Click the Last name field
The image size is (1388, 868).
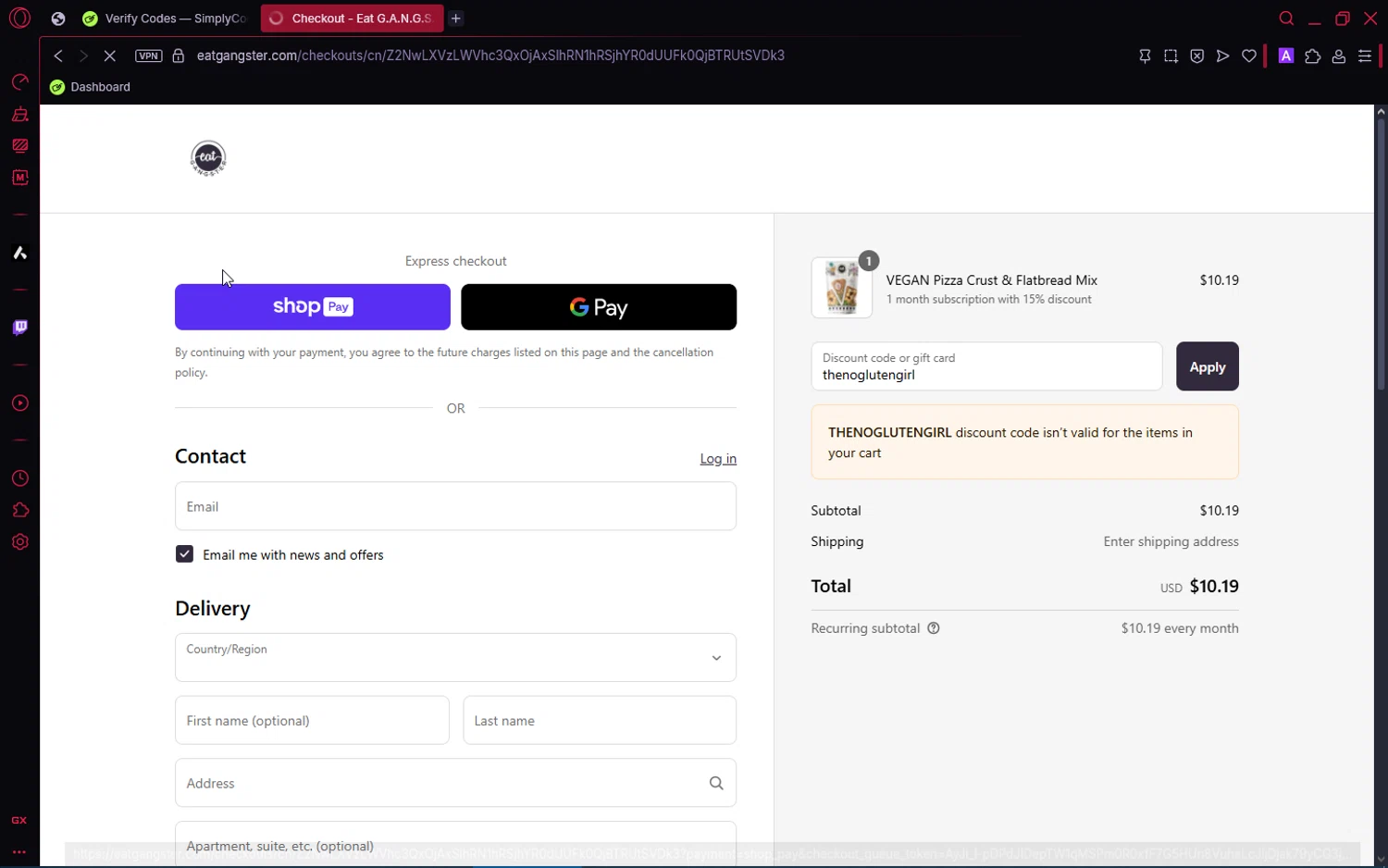(x=600, y=720)
